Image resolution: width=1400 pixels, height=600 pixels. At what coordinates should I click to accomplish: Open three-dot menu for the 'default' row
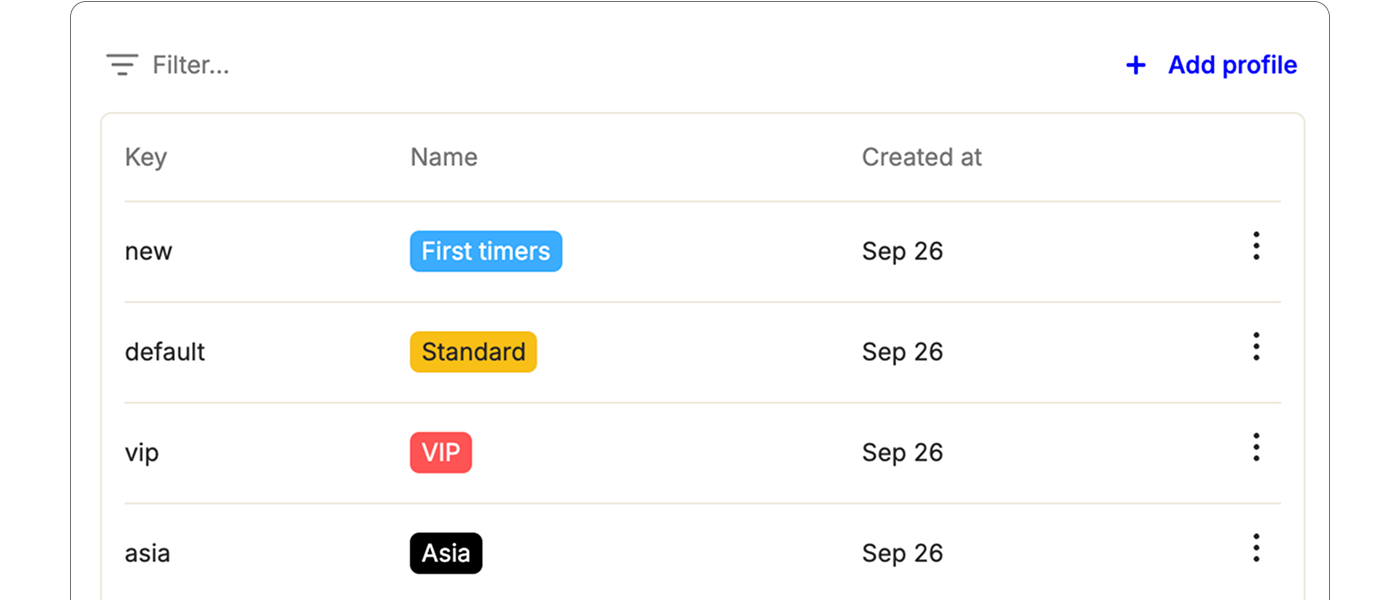[x=1256, y=347]
